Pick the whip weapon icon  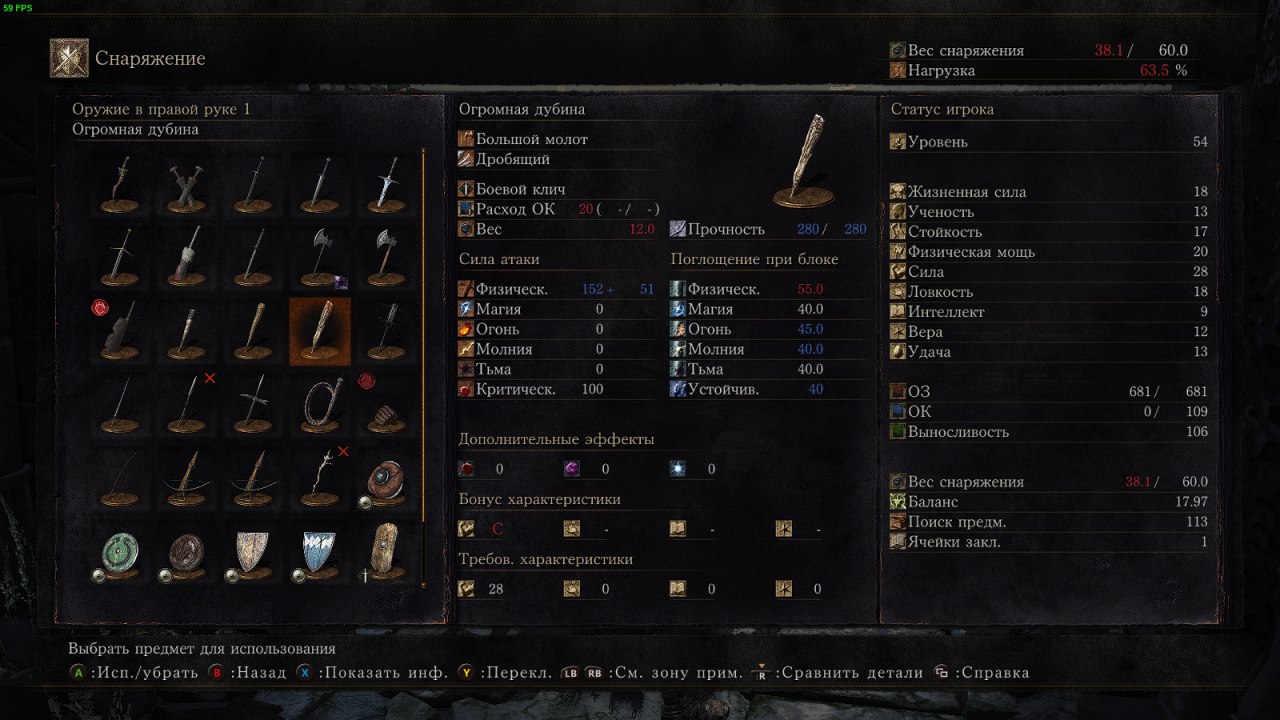click(x=320, y=405)
